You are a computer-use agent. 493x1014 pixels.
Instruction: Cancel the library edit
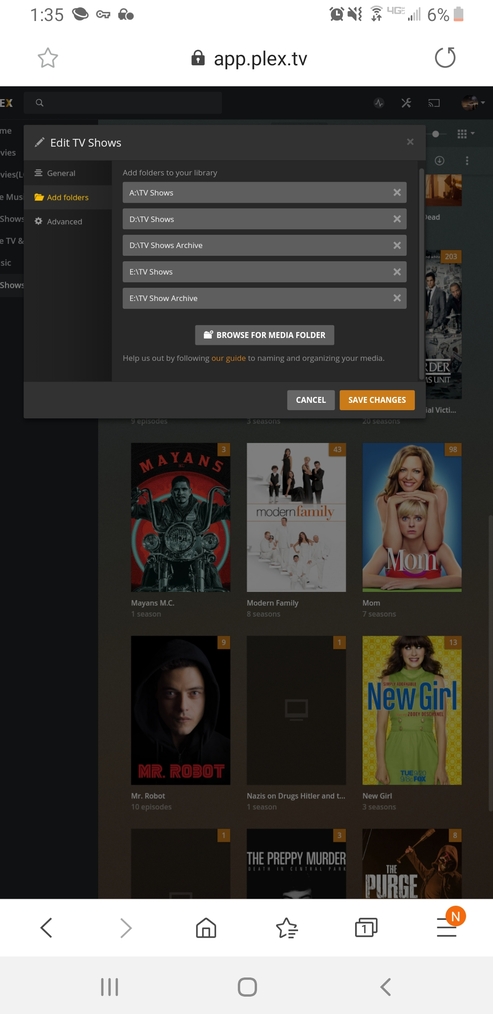point(311,400)
